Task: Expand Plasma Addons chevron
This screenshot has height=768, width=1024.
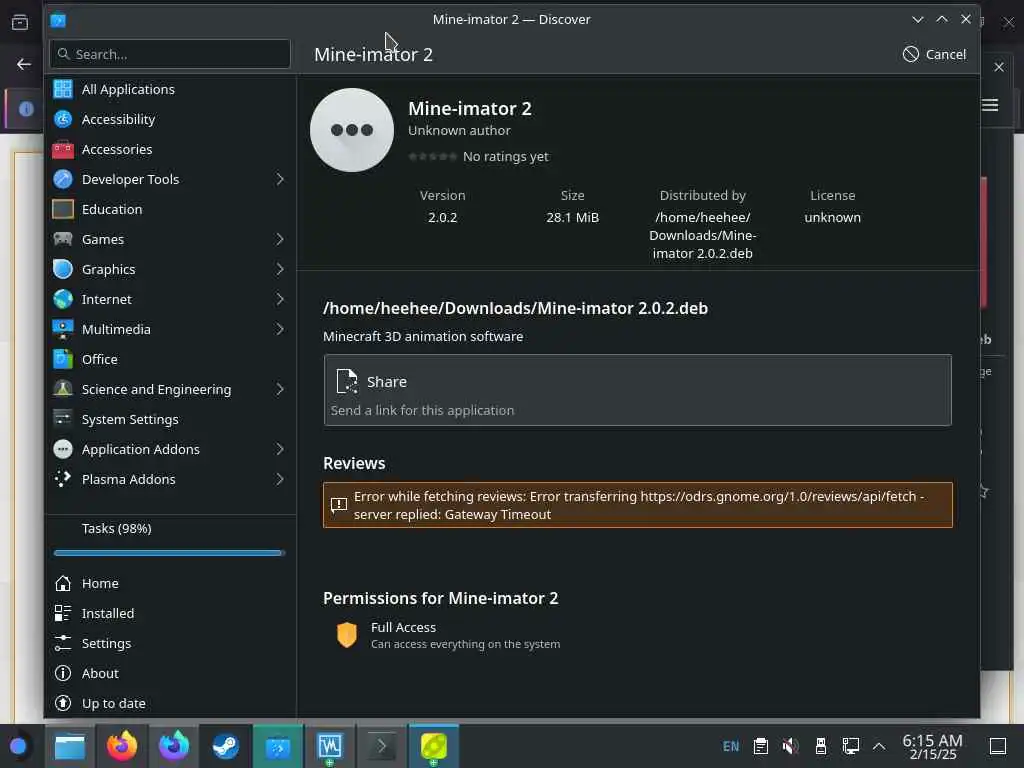Action: [280, 479]
